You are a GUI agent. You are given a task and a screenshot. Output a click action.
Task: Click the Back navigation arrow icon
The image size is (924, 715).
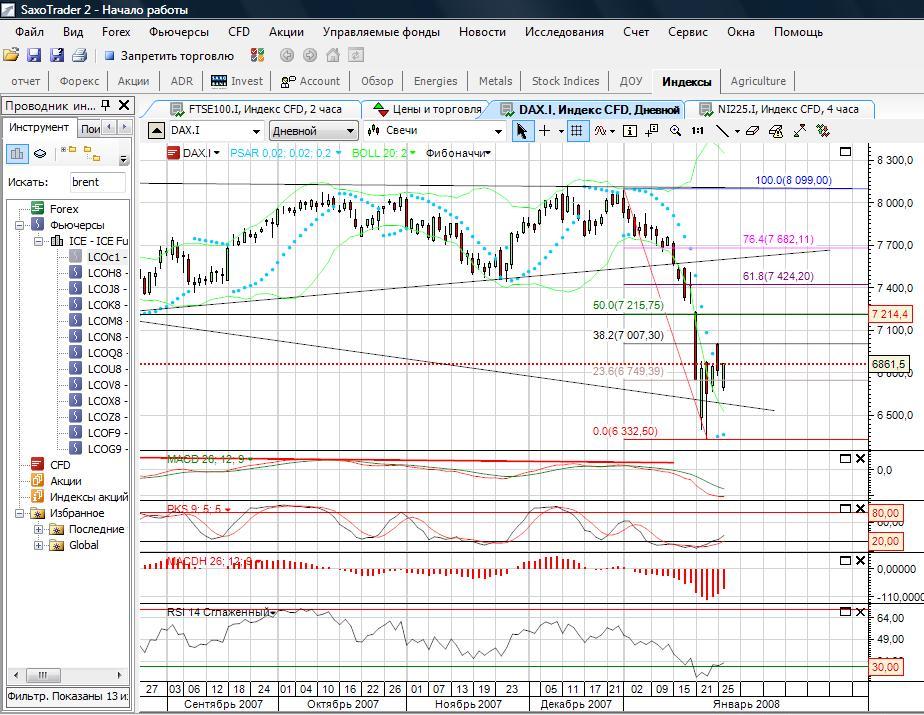pos(287,55)
